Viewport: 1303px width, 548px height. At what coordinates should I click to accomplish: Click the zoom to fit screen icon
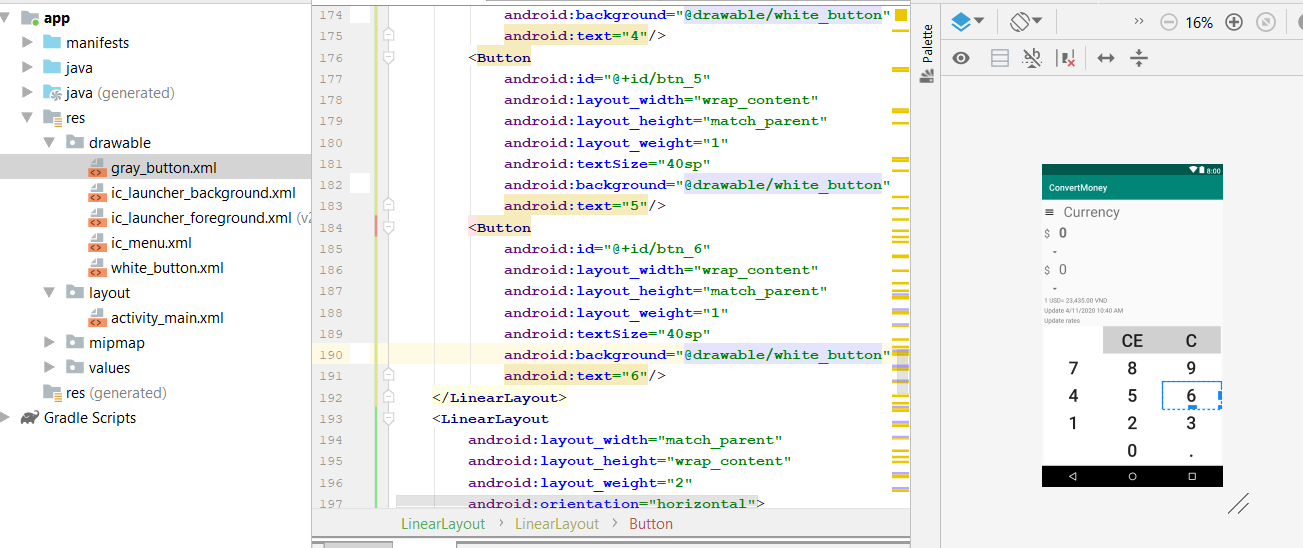click(1265, 22)
